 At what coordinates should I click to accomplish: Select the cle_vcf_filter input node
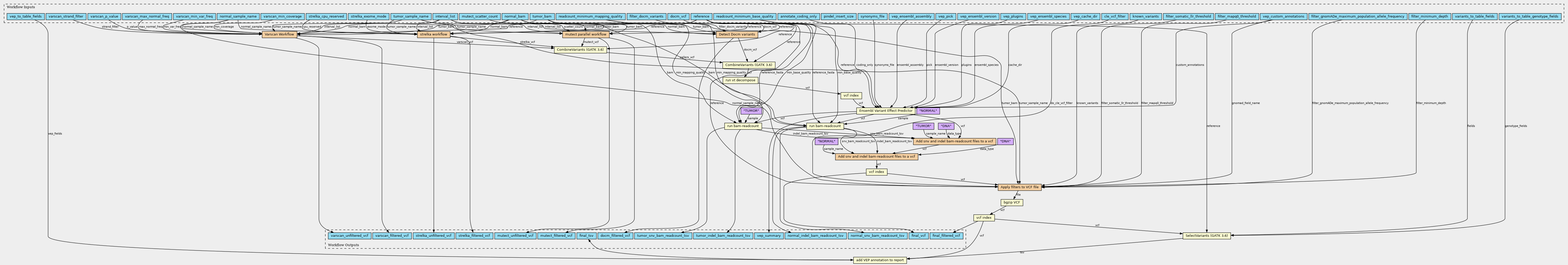1115,17
